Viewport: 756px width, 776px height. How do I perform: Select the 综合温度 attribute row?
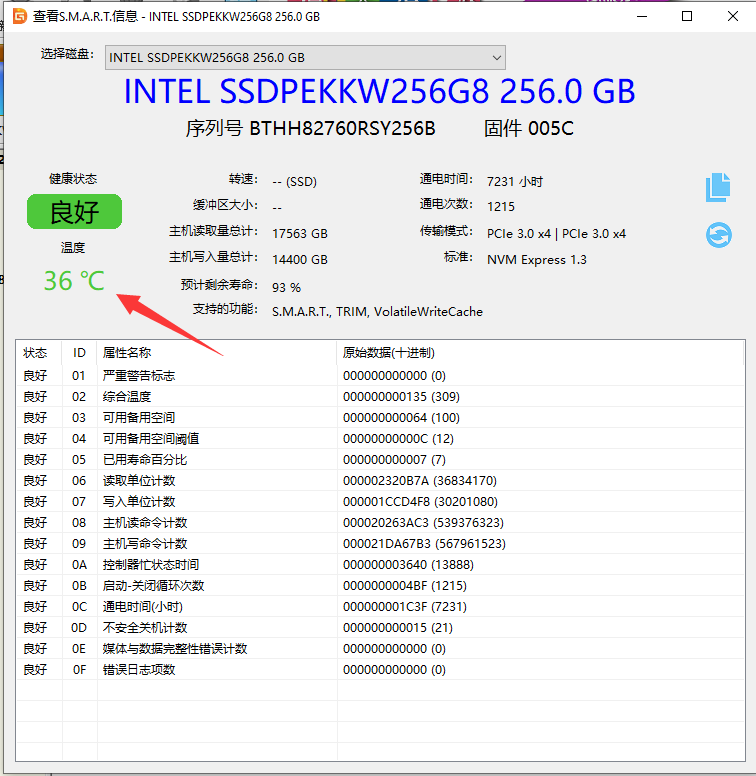click(x=380, y=396)
